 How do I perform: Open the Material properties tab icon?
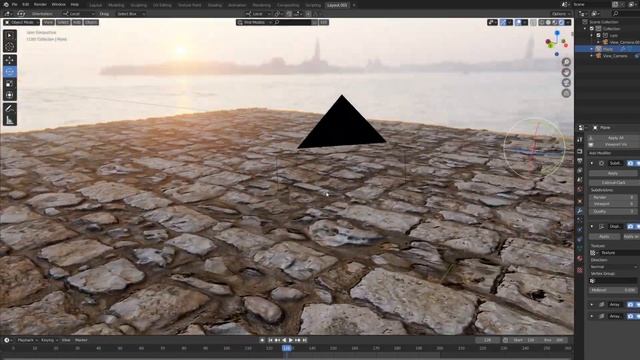pyautogui.click(x=580, y=259)
